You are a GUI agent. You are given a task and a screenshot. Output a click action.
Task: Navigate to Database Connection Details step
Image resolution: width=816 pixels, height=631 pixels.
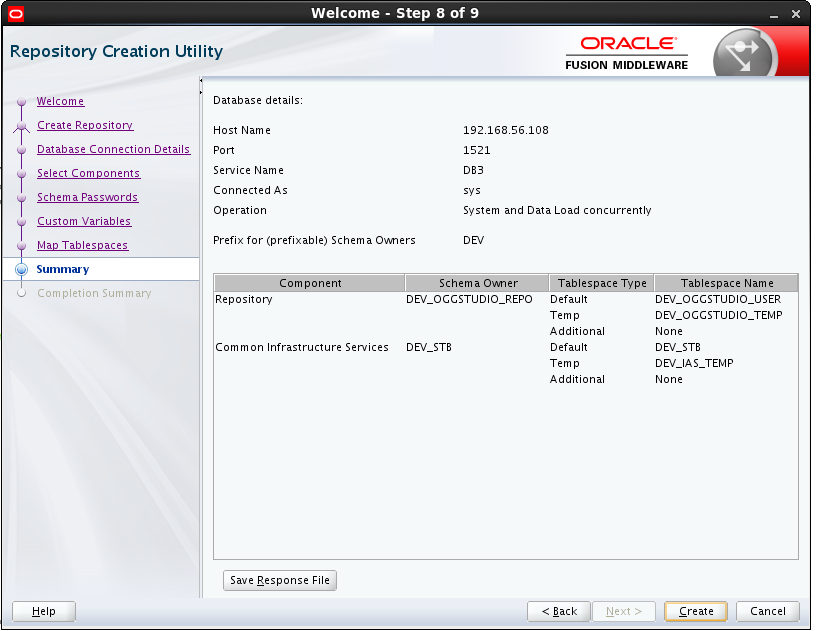pyautogui.click(x=113, y=149)
